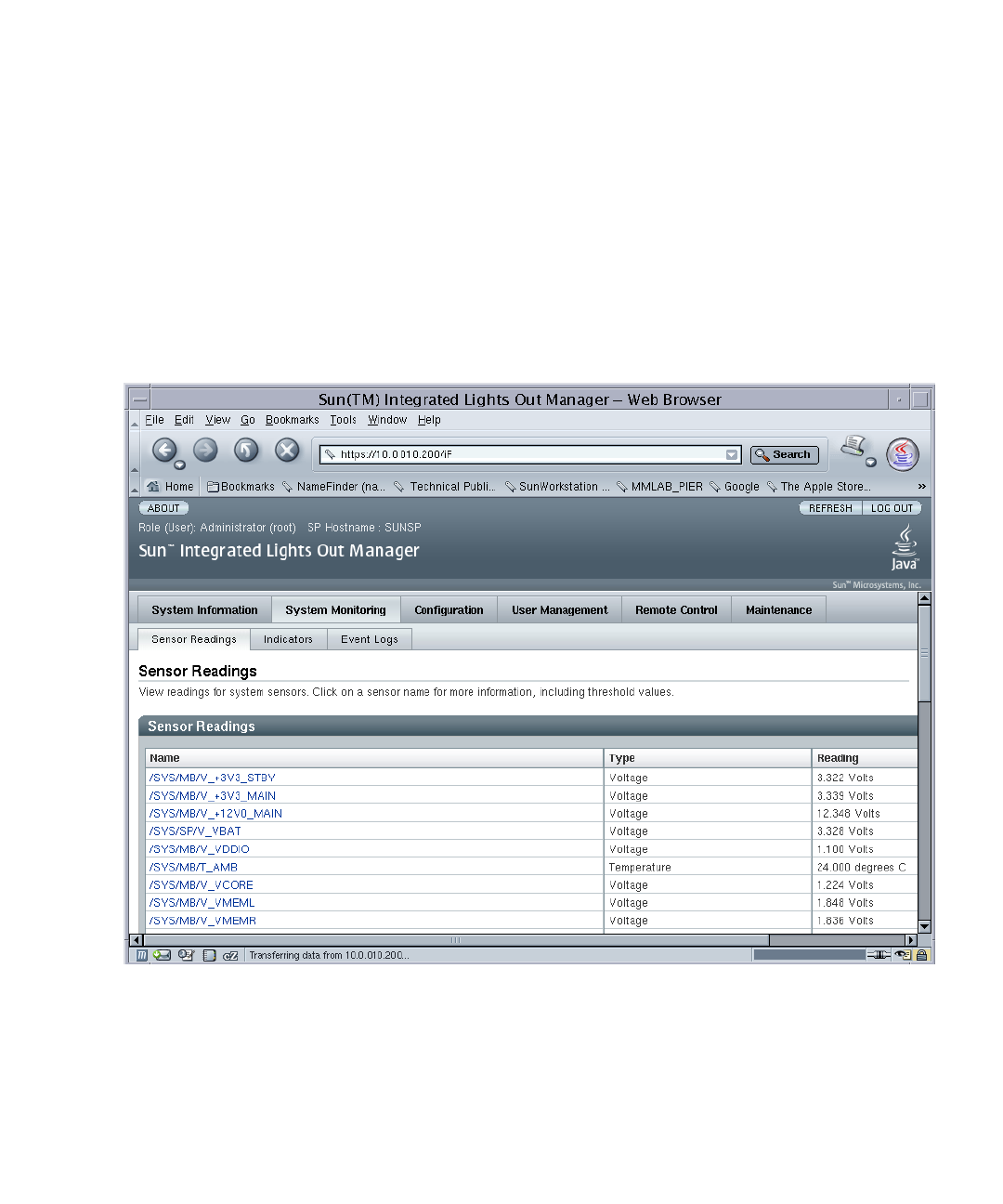Click the Mail icon in status bar
Image resolution: width=1003 pixels, height=1204 pixels.
[163, 955]
